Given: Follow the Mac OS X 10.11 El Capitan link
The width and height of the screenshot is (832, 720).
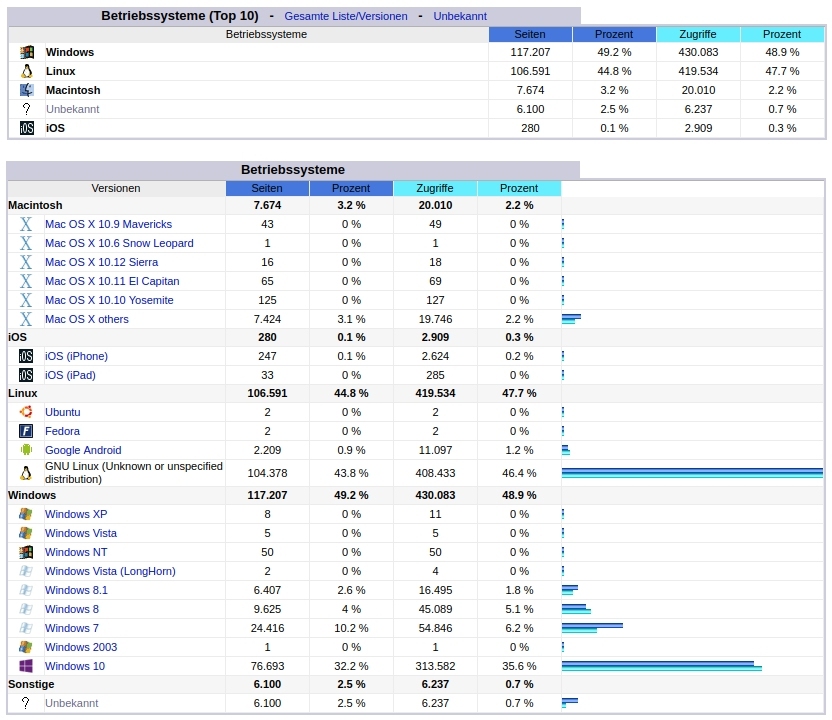Looking at the screenshot, I should tap(112, 281).
